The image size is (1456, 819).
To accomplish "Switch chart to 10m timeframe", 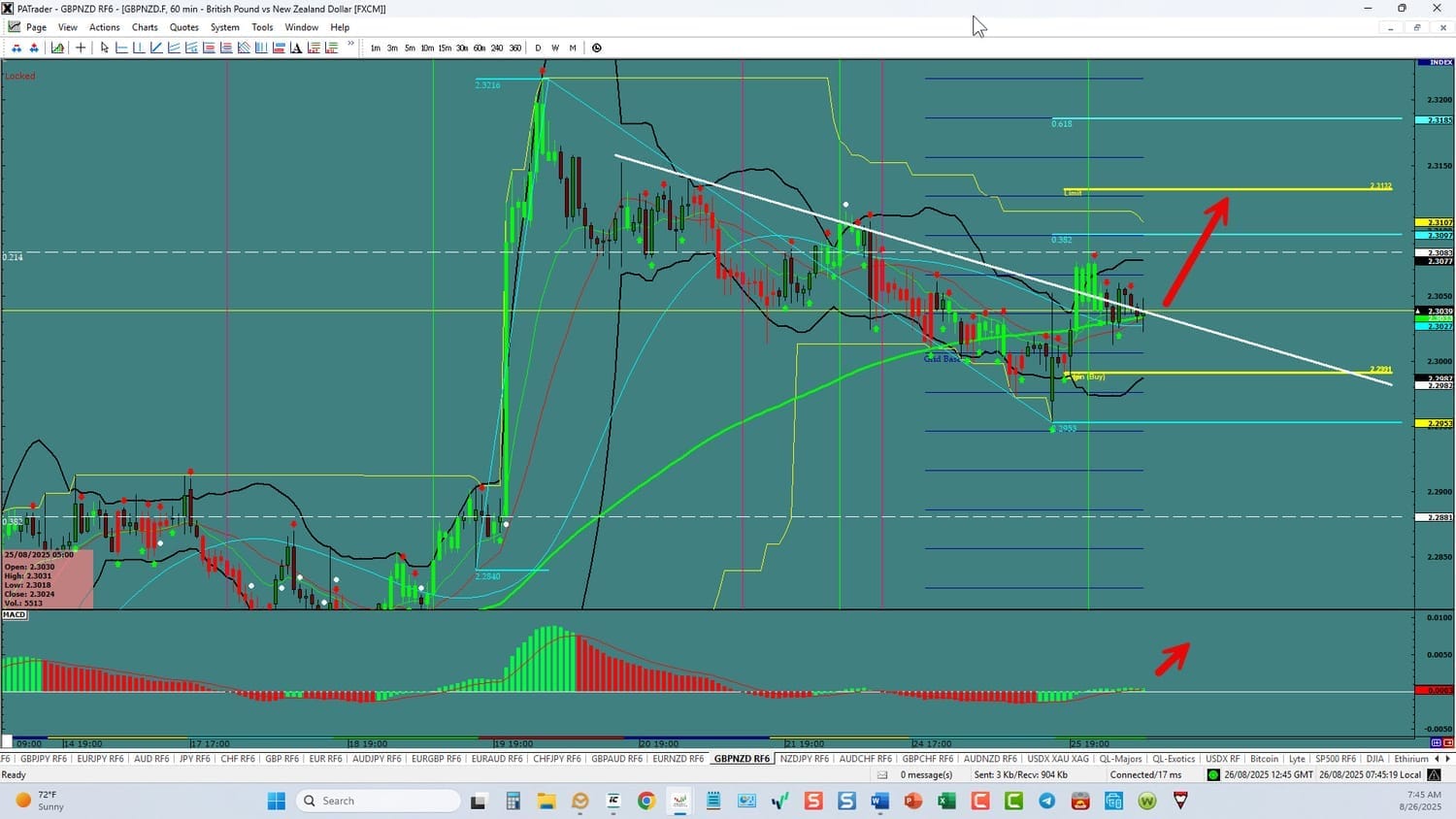I will click(427, 48).
